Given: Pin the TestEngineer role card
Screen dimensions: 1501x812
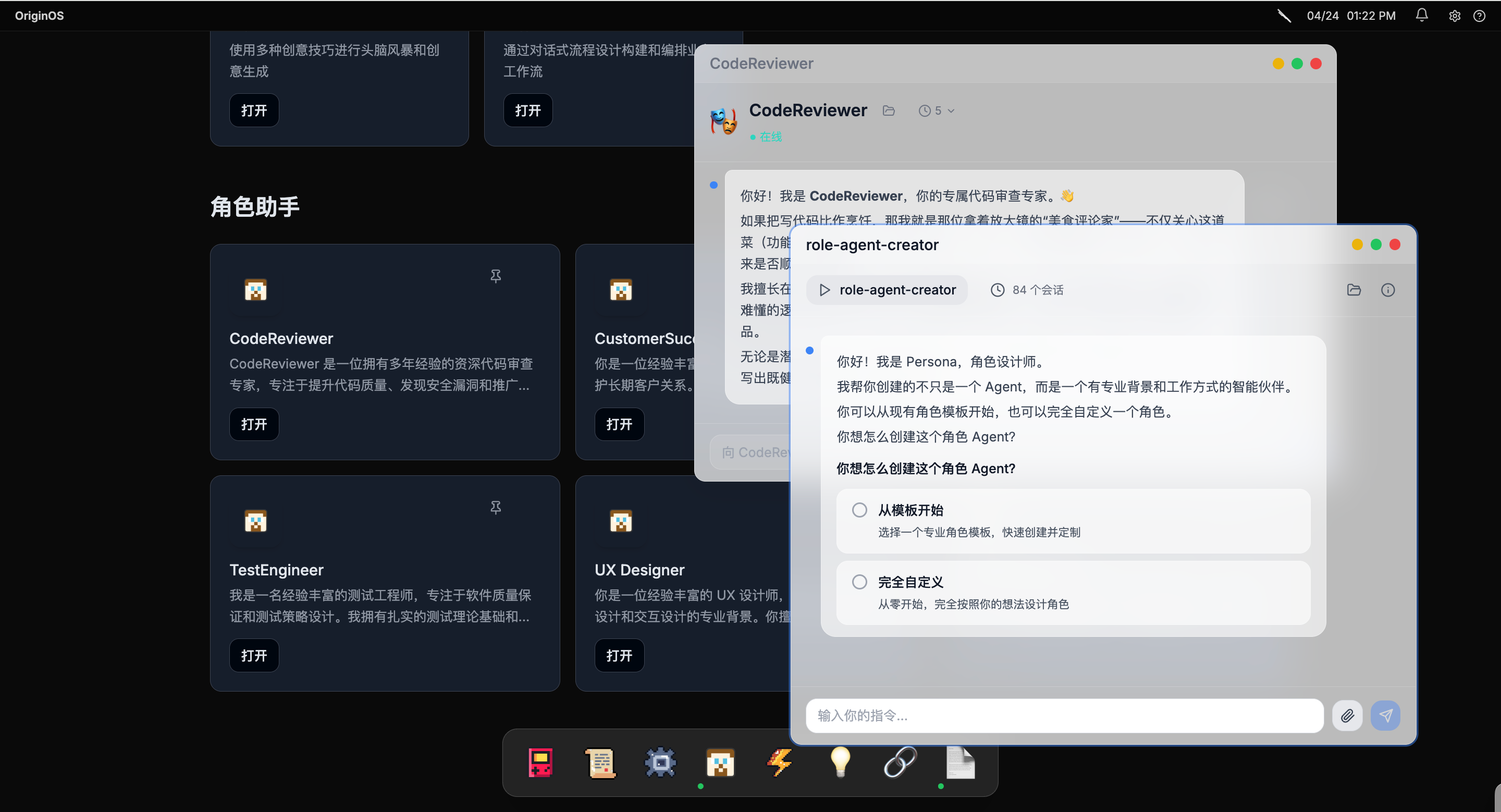Looking at the screenshot, I should click(495, 507).
